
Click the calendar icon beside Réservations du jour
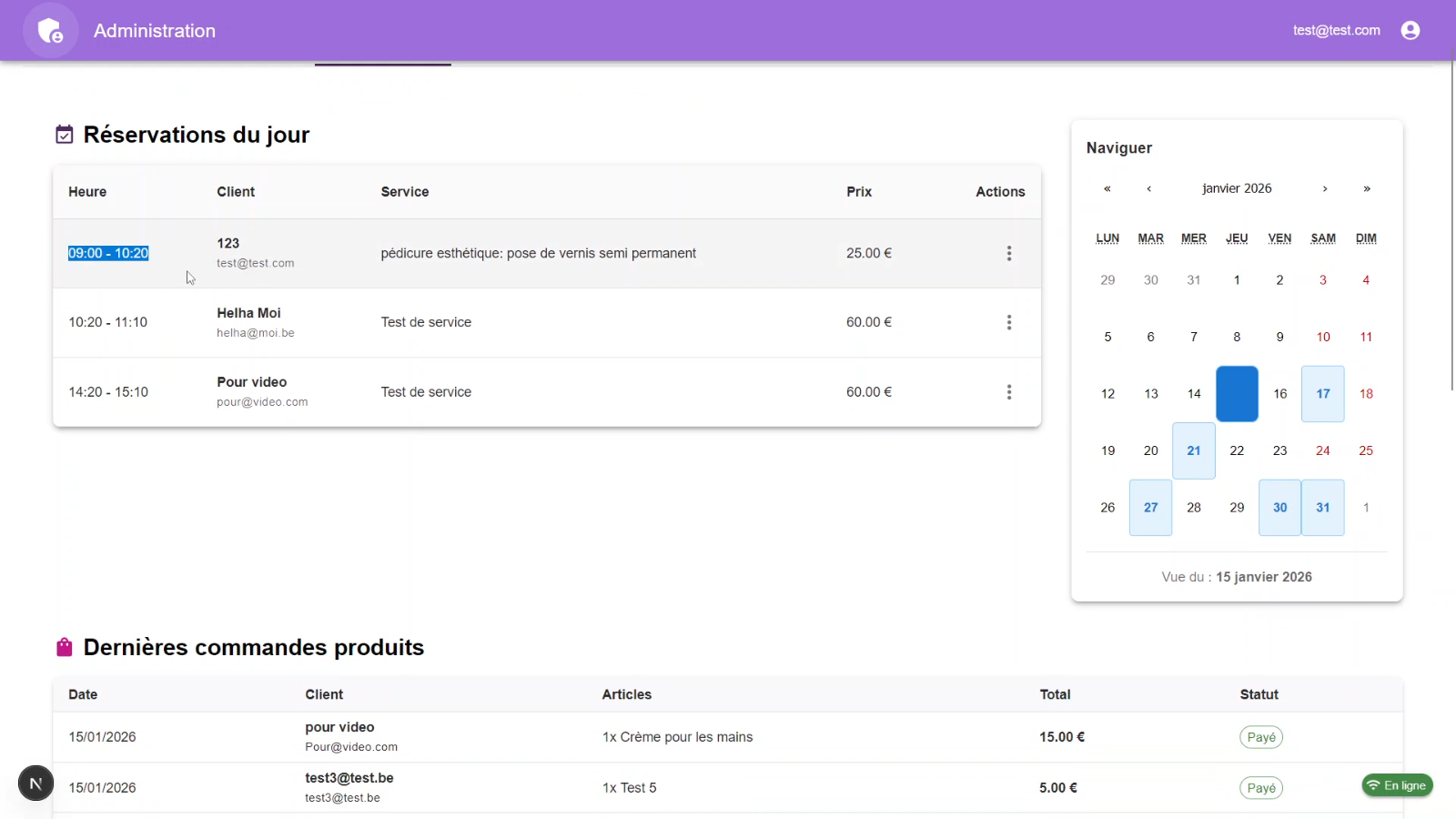point(65,136)
